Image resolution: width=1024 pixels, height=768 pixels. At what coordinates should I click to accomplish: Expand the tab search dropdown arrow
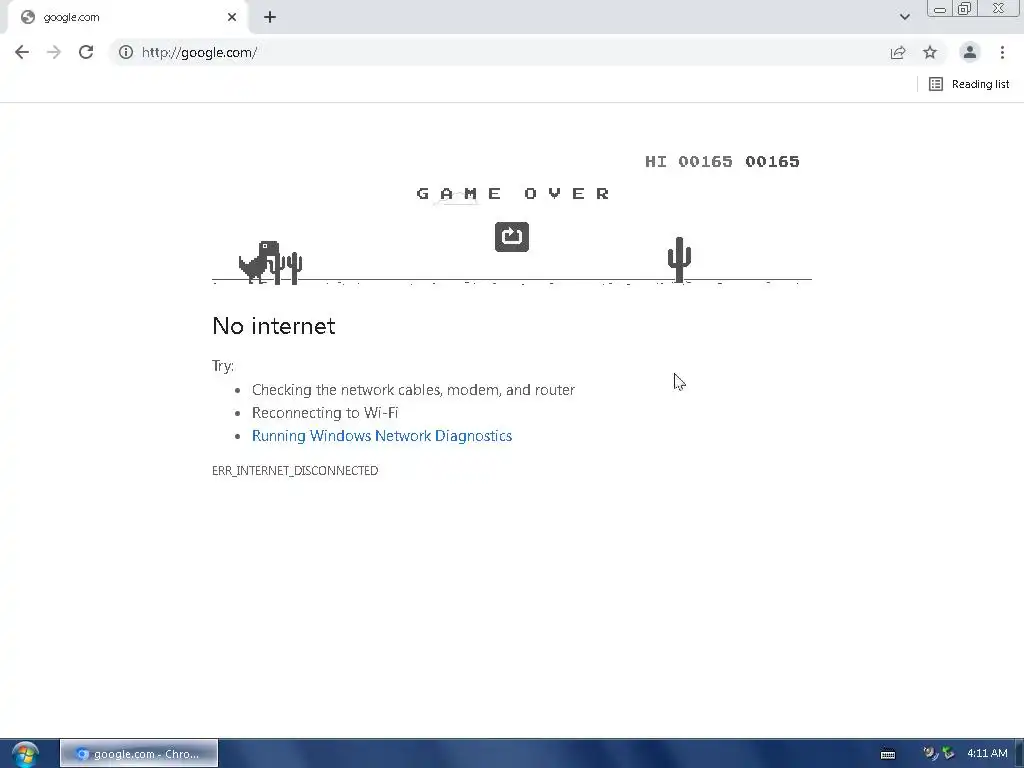pyautogui.click(x=904, y=17)
